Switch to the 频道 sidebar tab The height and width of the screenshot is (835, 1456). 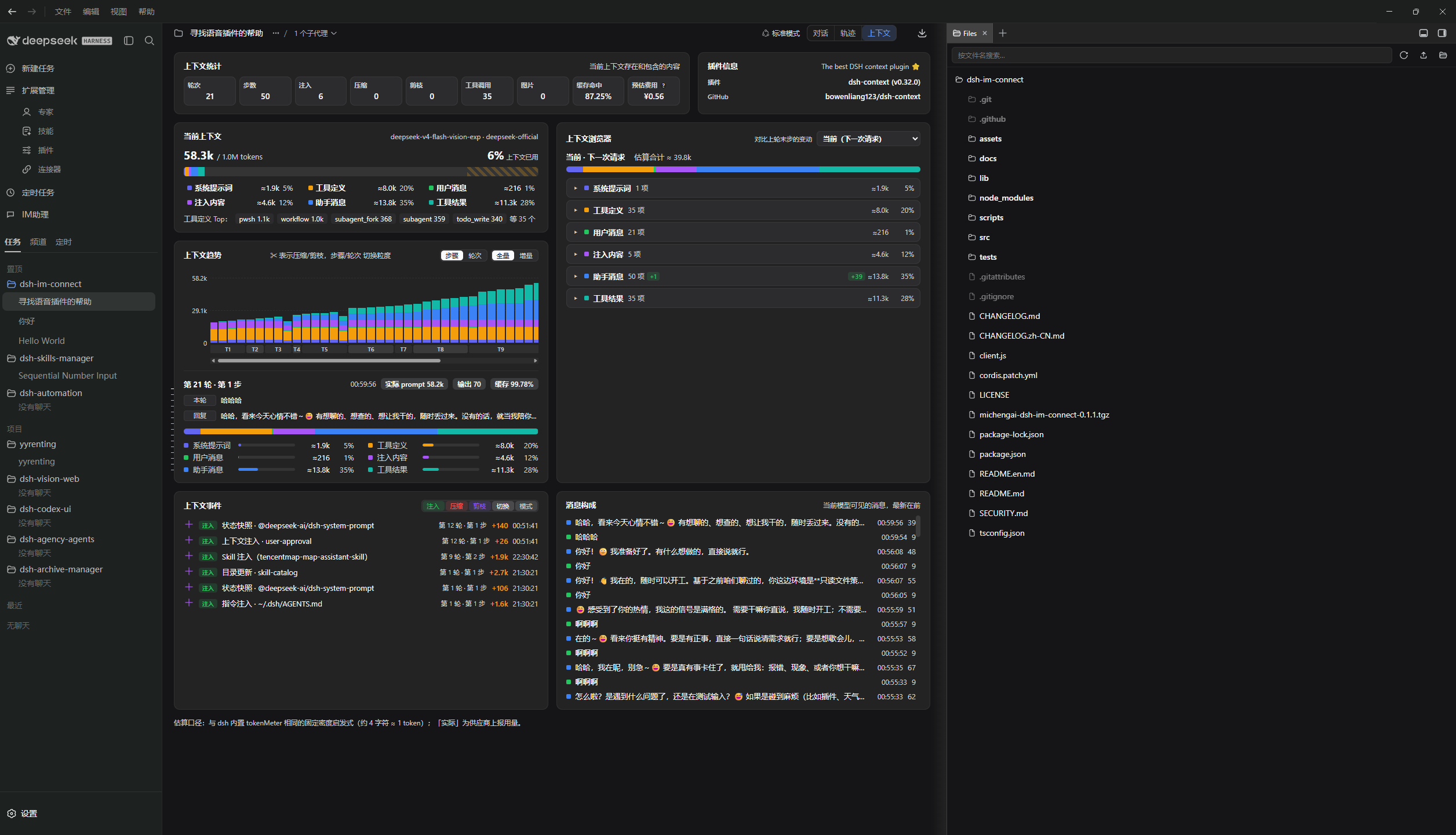click(38, 242)
